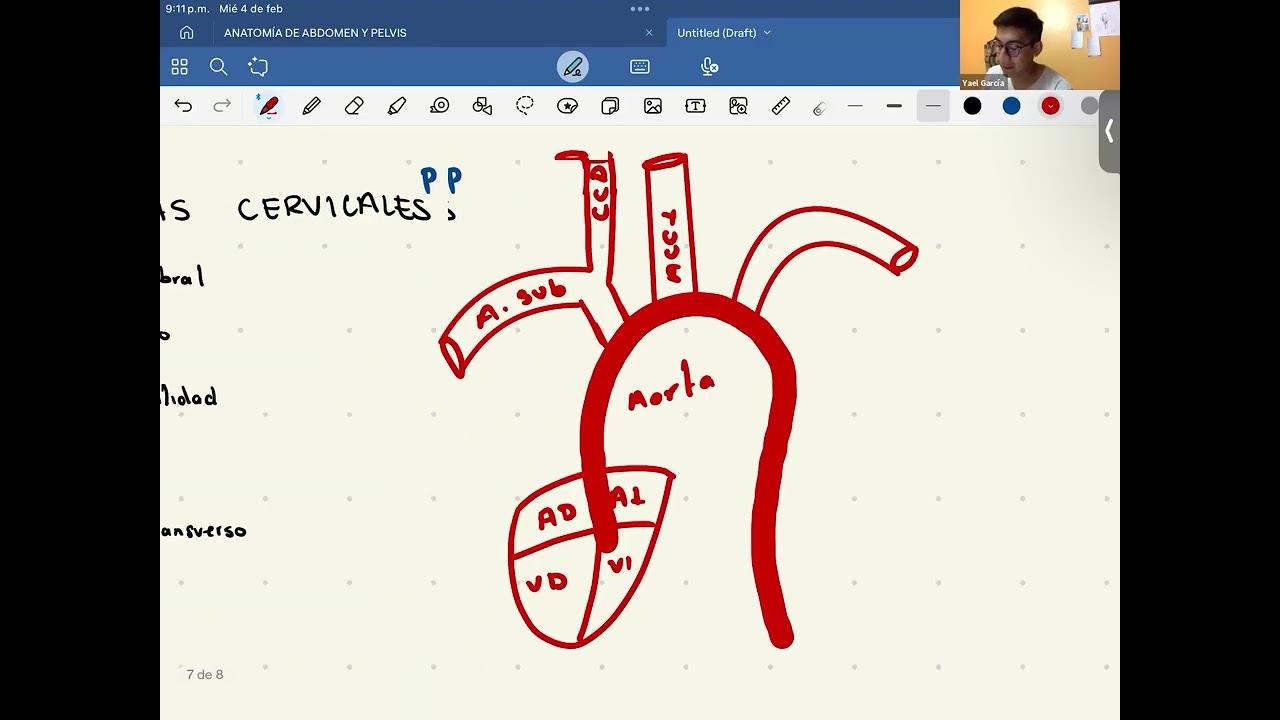Choose the thick stroke width

(x=894, y=106)
